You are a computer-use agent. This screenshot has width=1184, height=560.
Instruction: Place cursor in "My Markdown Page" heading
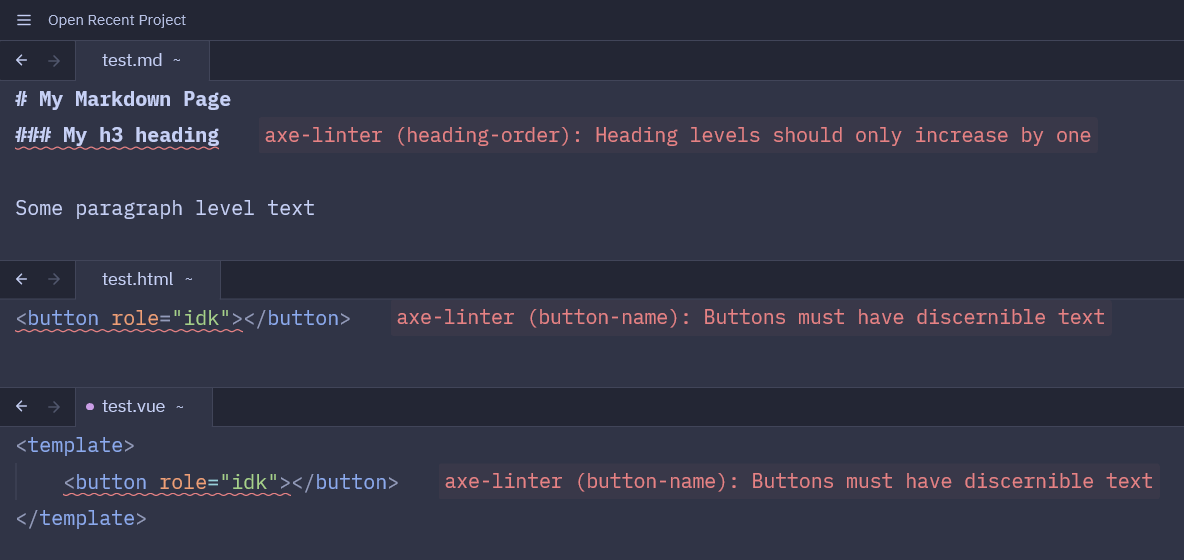tap(134, 99)
